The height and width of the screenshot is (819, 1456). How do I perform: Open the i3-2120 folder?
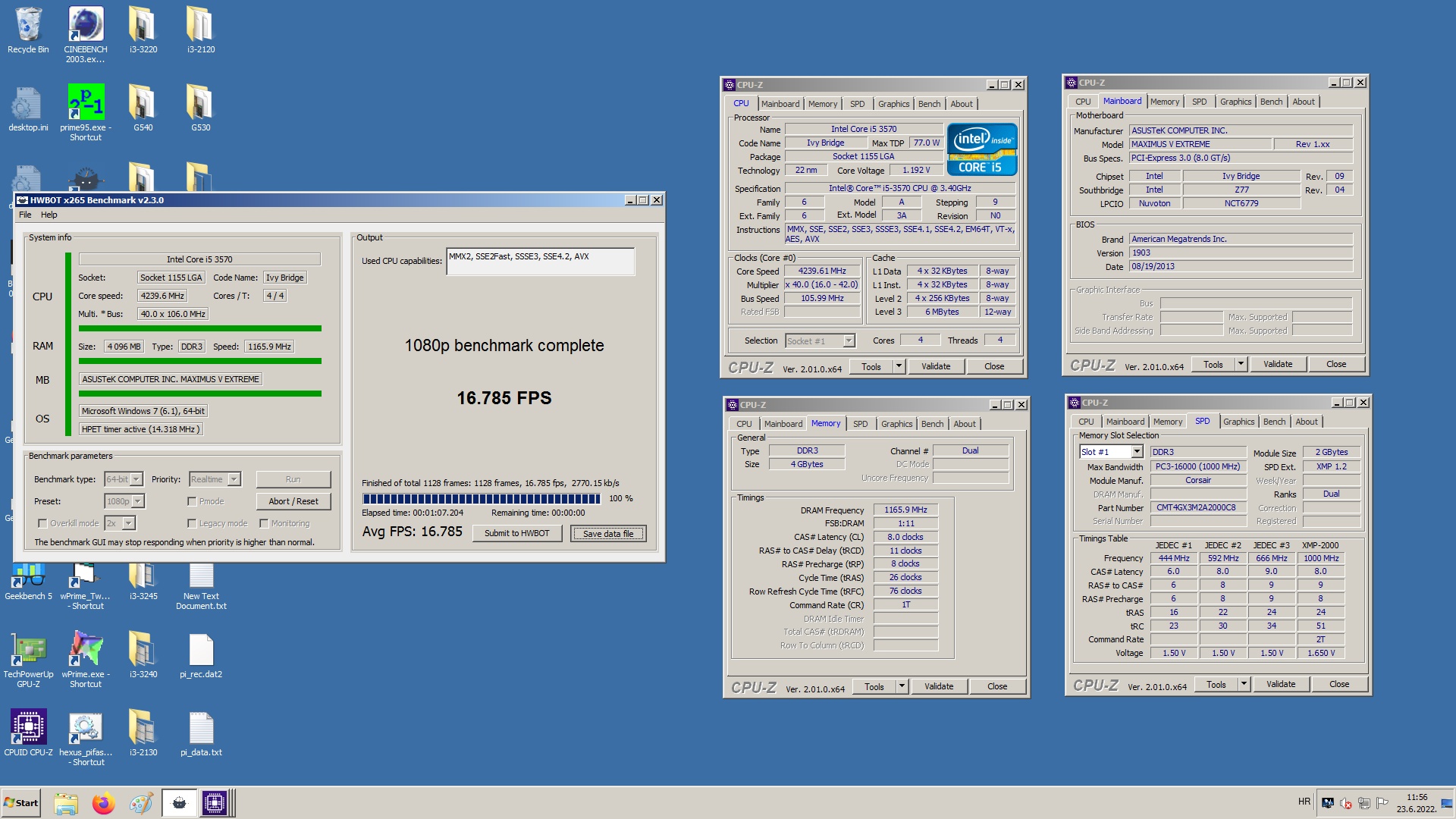pyautogui.click(x=201, y=30)
